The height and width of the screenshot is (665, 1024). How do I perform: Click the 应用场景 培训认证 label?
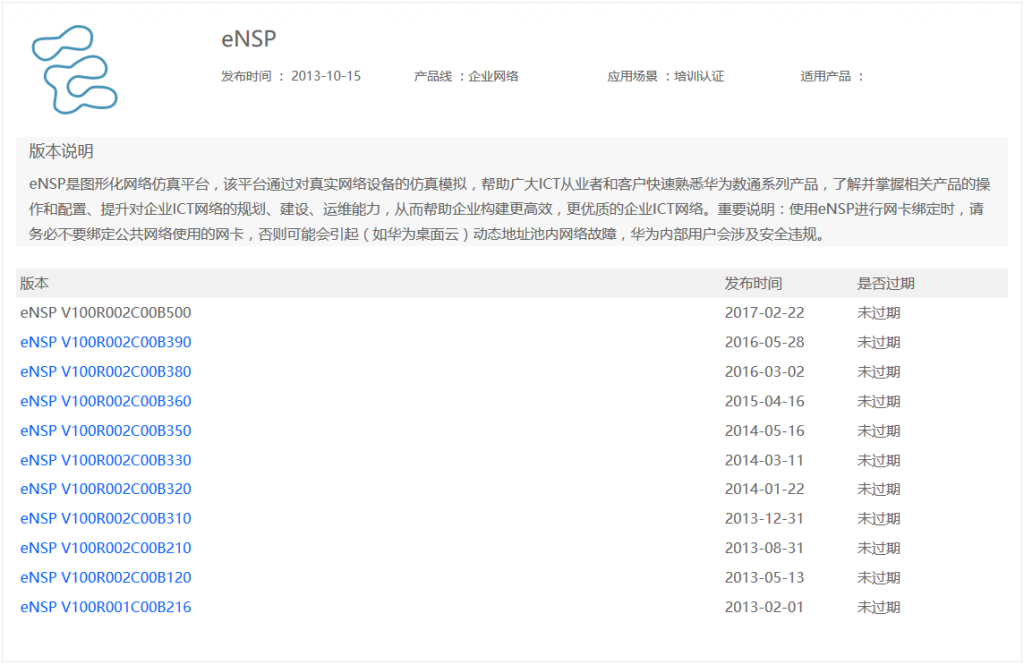[665, 76]
